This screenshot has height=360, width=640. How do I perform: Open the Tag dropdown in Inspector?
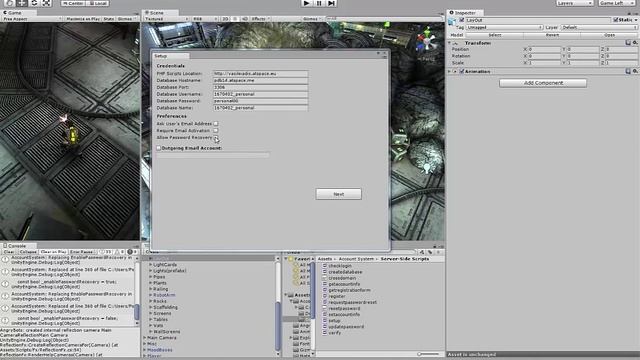(x=504, y=27)
